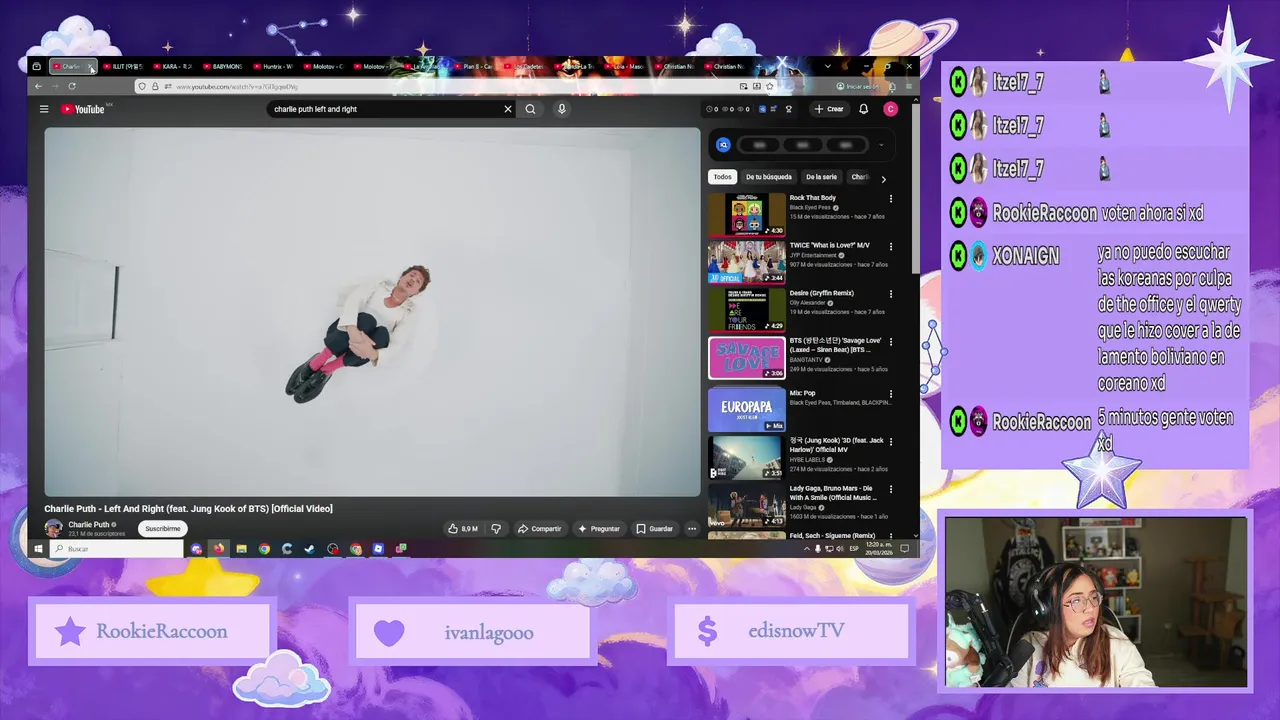
Task: Open the Desire (Gryffin Remix) thumbnail
Action: click(x=747, y=310)
